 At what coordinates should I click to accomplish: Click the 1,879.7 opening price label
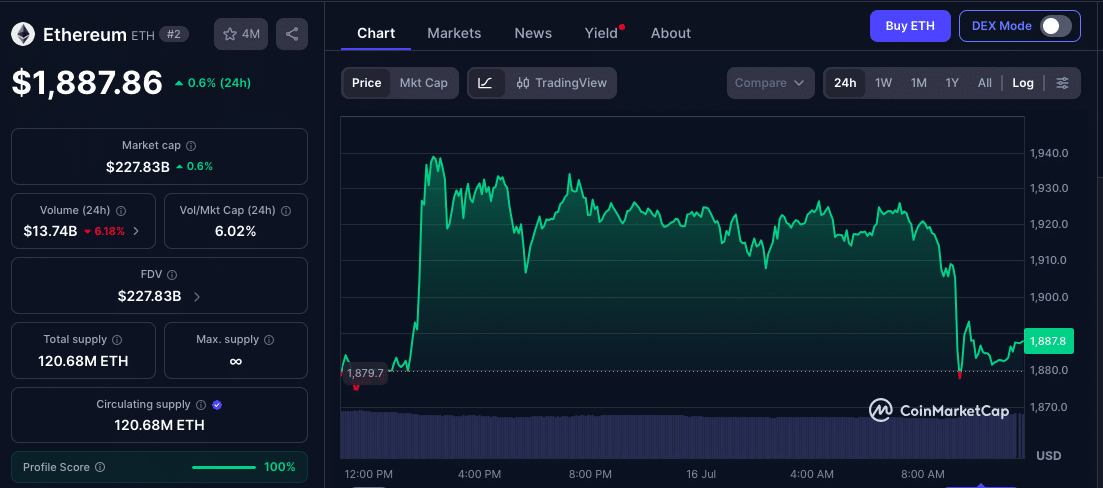tap(365, 373)
